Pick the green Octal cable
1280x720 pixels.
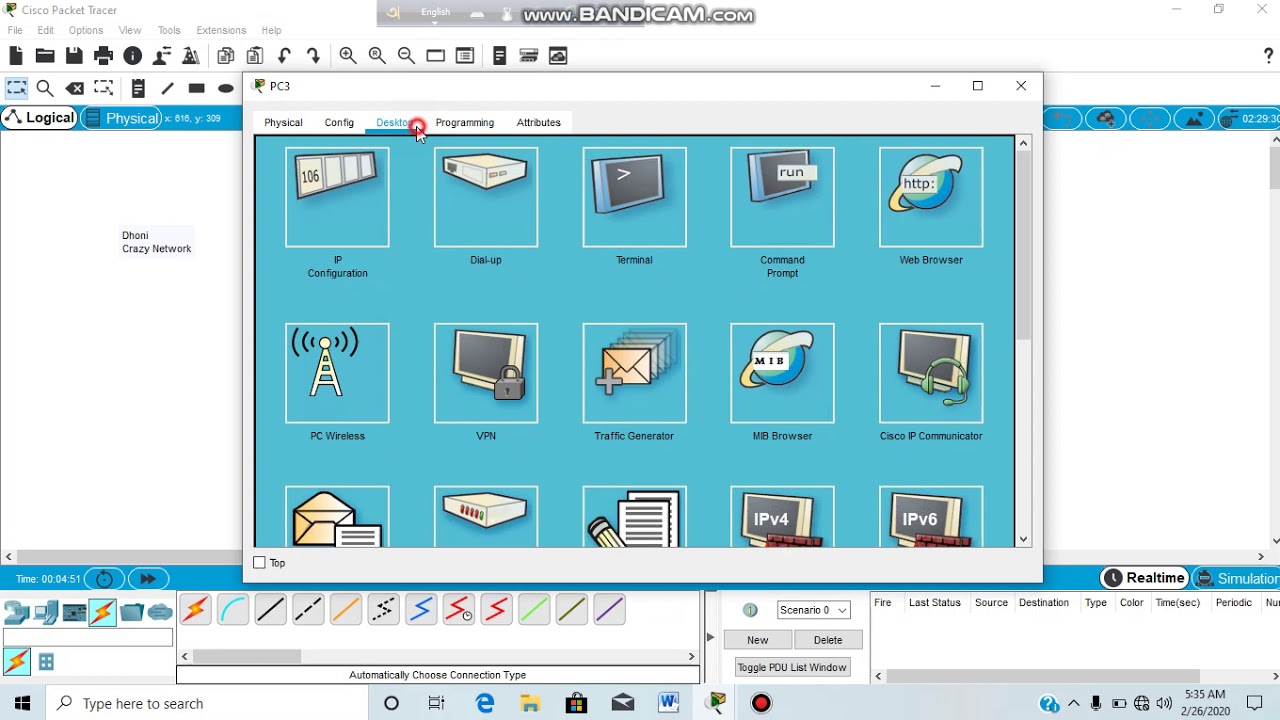click(533, 609)
